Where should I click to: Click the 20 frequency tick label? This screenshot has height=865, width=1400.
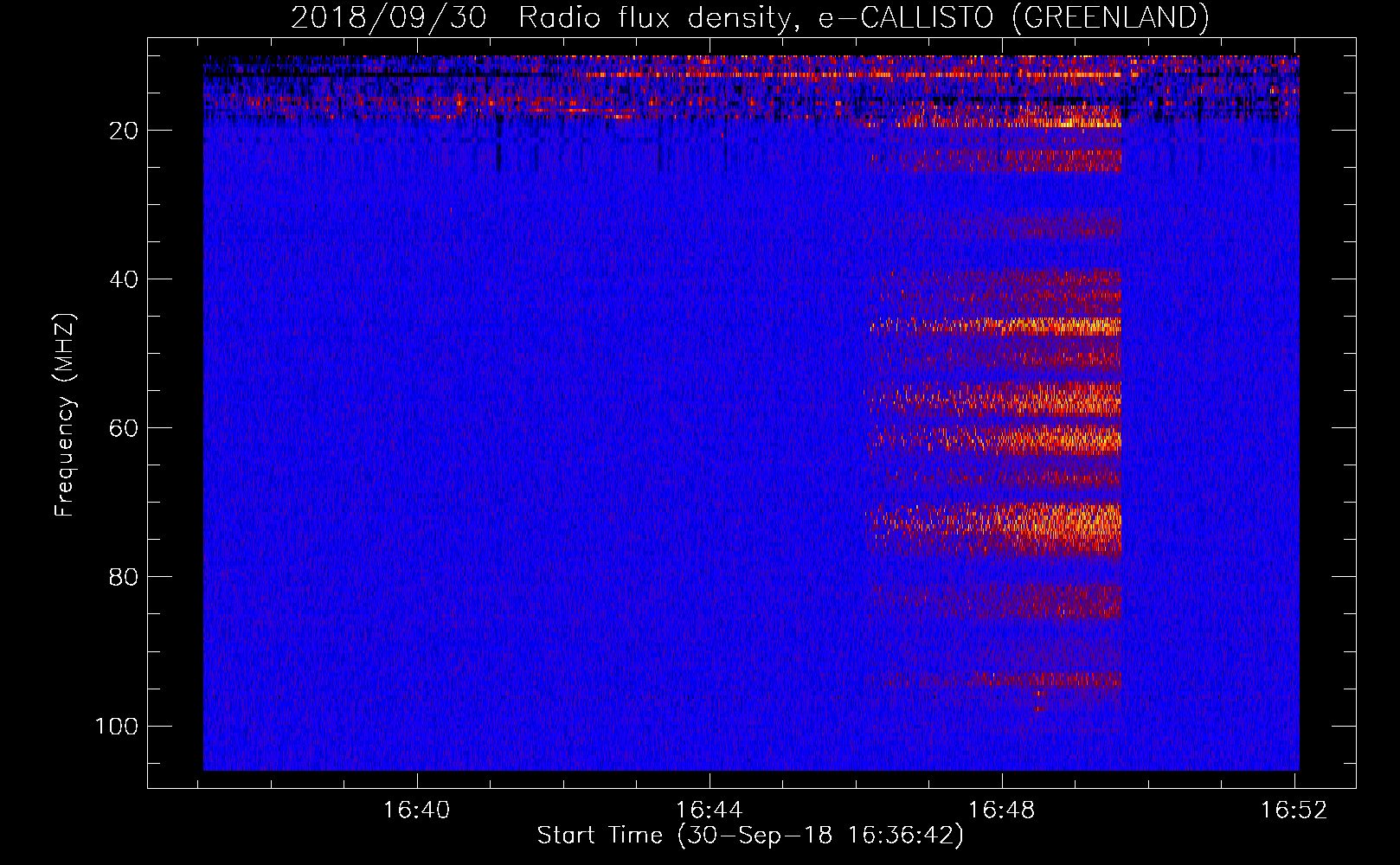pos(123,131)
